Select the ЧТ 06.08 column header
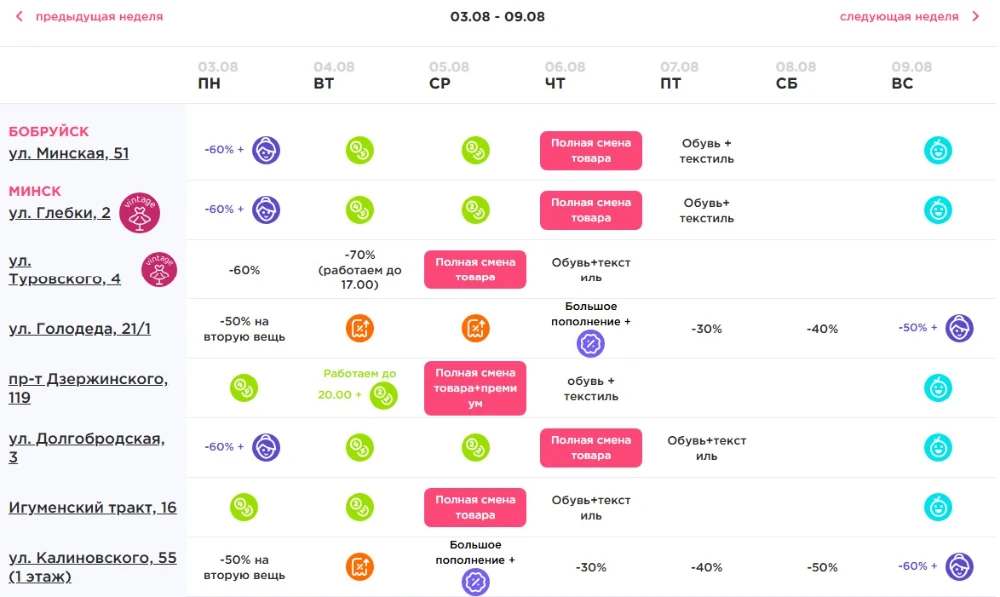The width and height of the screenshot is (1000, 597). click(564, 75)
